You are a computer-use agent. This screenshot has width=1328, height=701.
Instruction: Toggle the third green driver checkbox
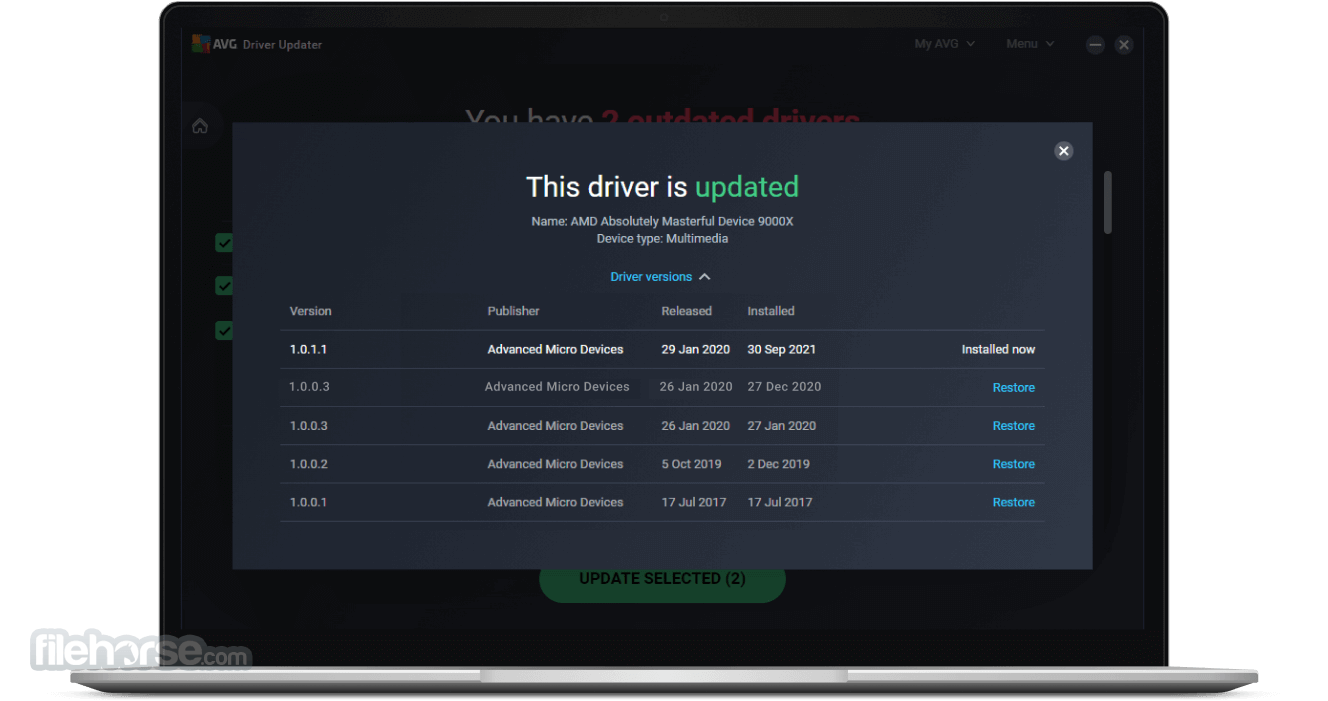click(224, 330)
